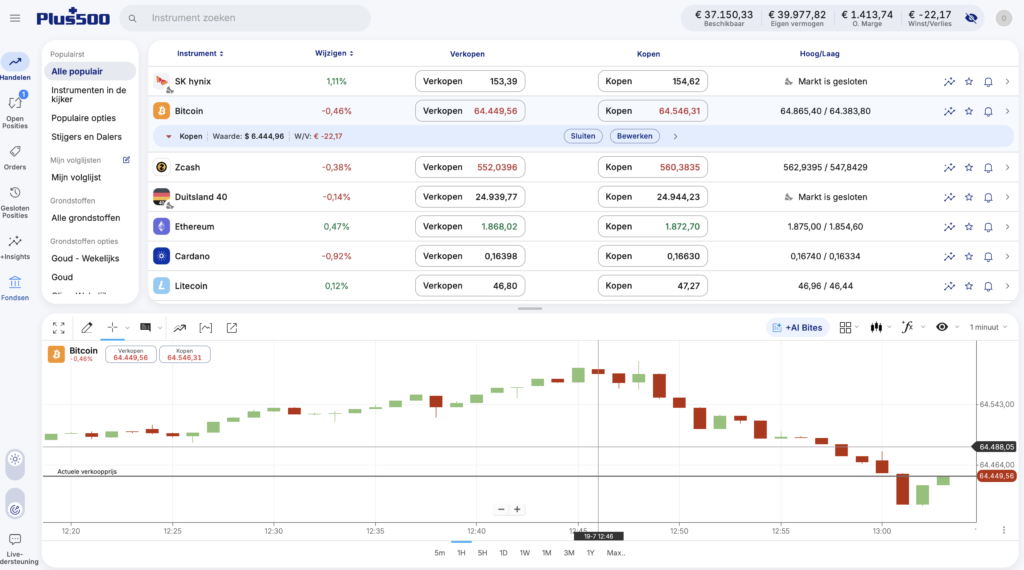Open the chart layout grid icon
Screen dimensions: 1024x570
pyautogui.click(x=845, y=328)
